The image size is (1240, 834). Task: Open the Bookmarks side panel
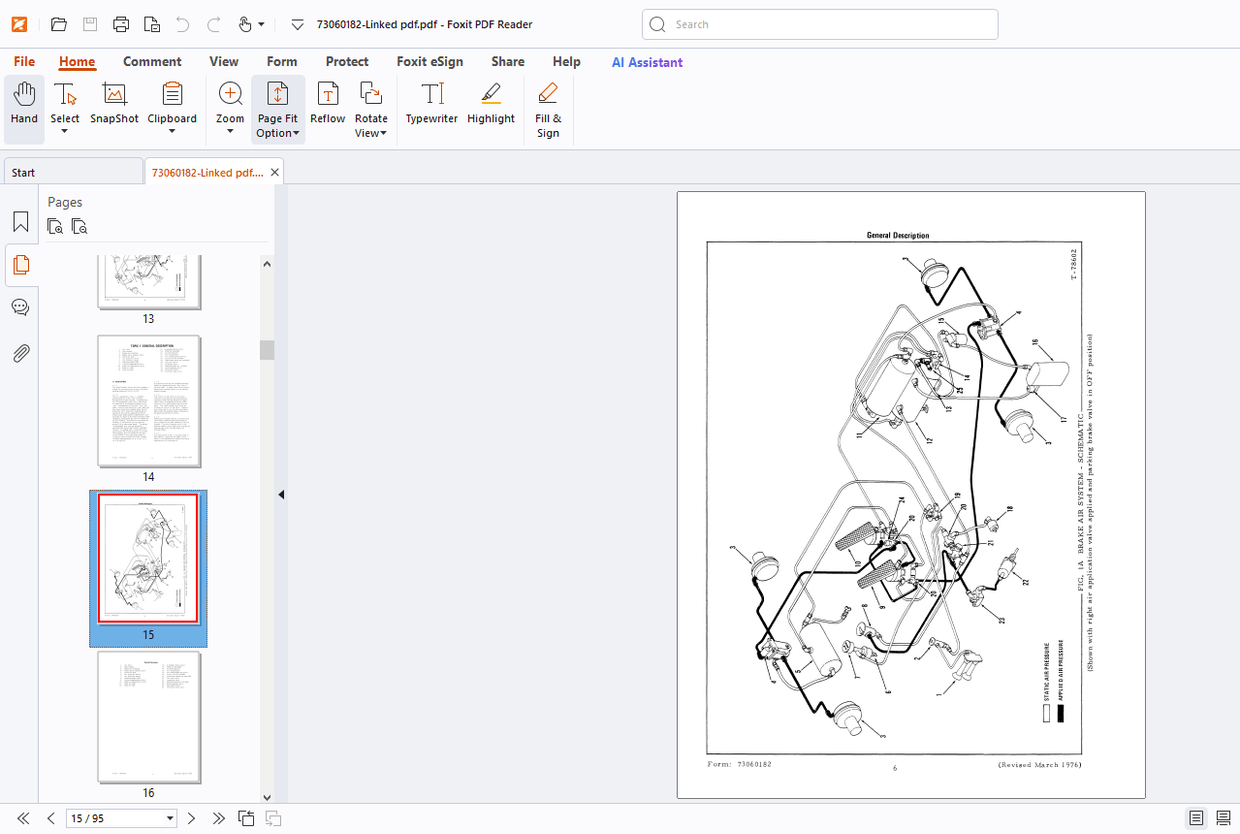pyautogui.click(x=20, y=222)
